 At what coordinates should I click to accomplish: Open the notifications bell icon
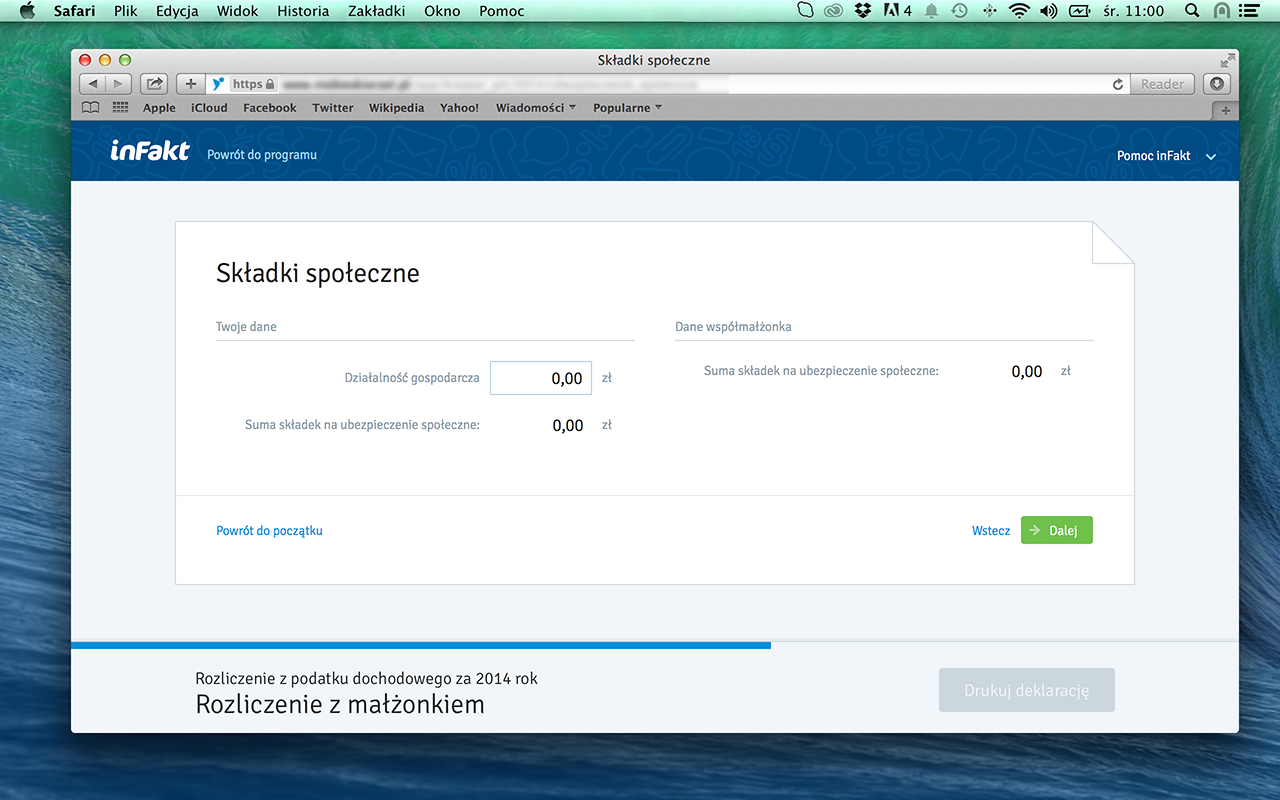pyautogui.click(x=931, y=11)
